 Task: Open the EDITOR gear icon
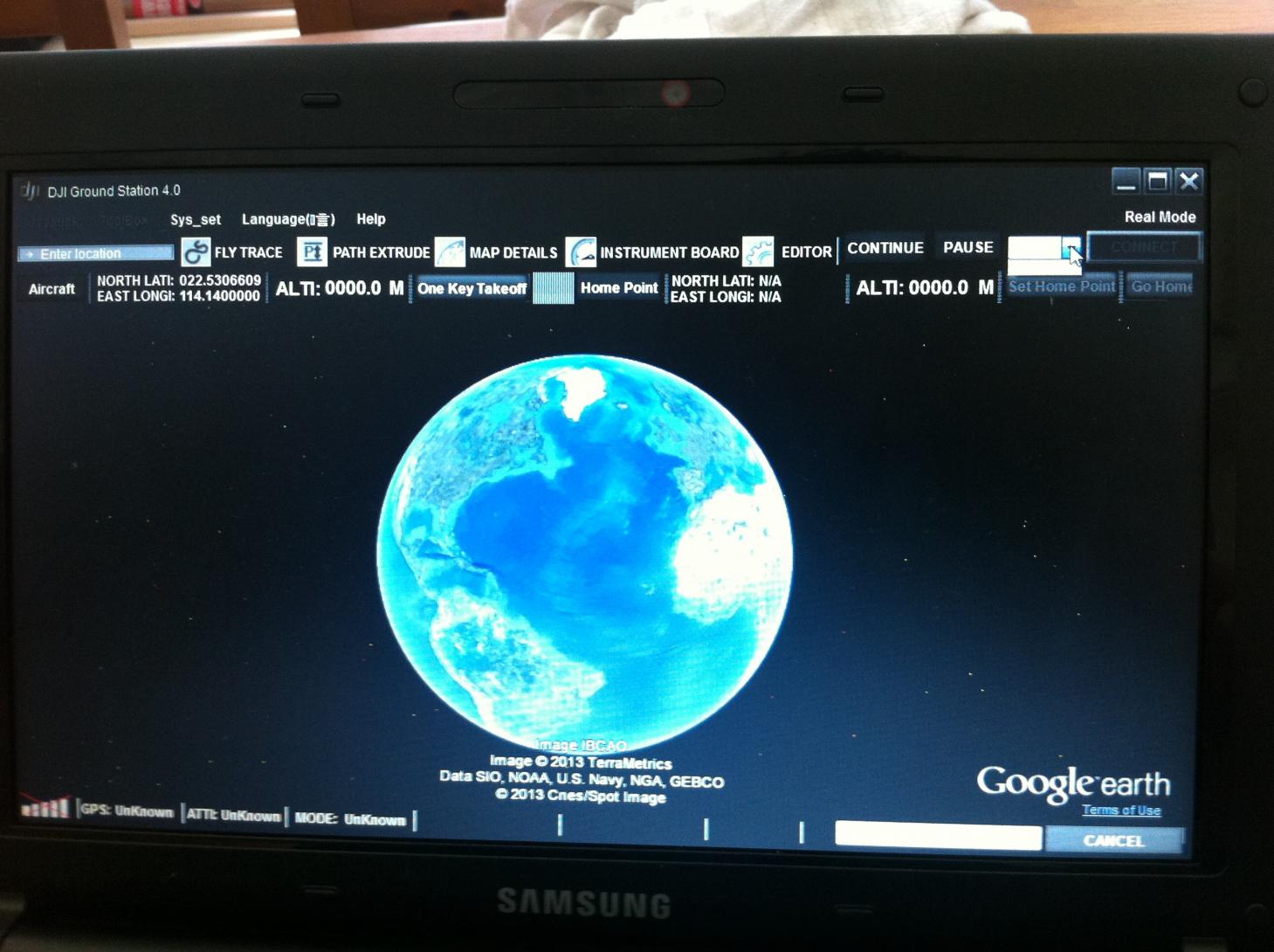click(x=757, y=252)
